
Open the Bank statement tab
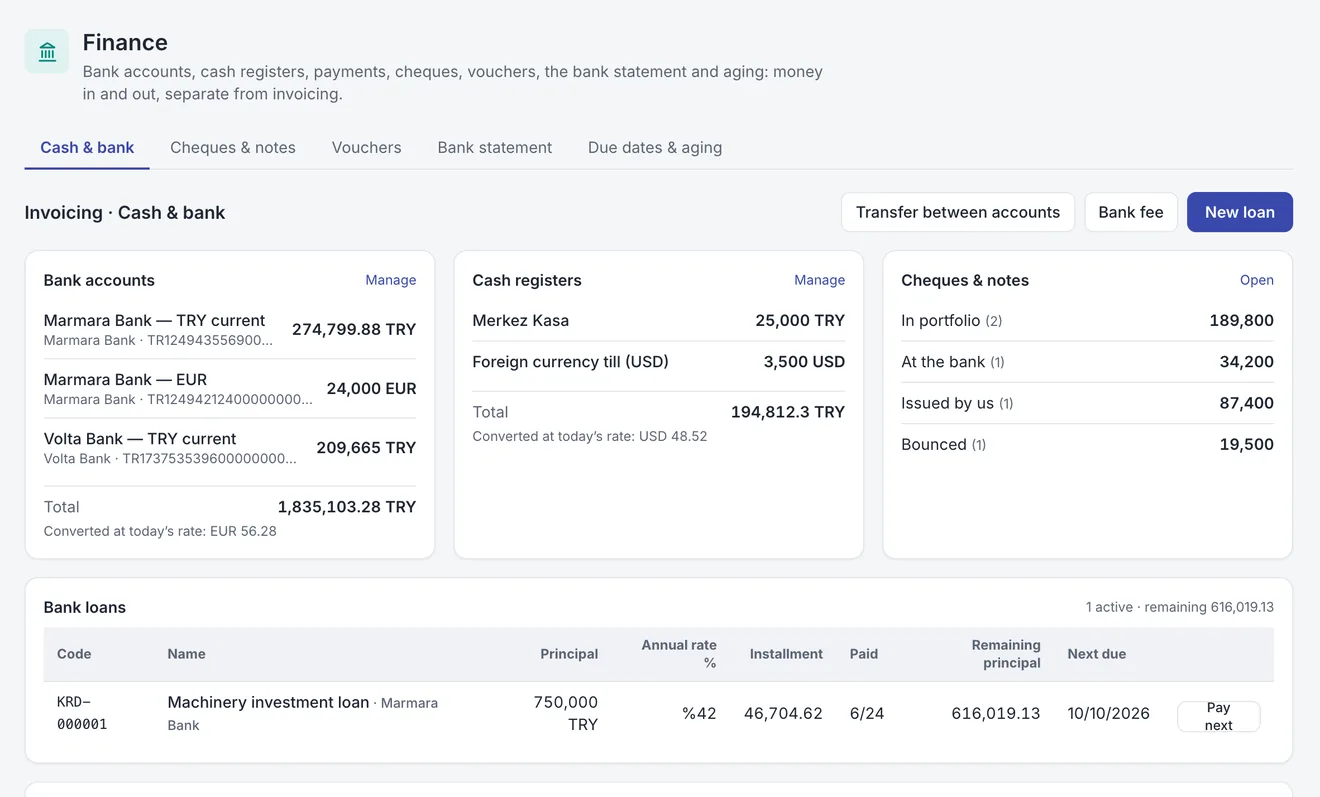(495, 148)
